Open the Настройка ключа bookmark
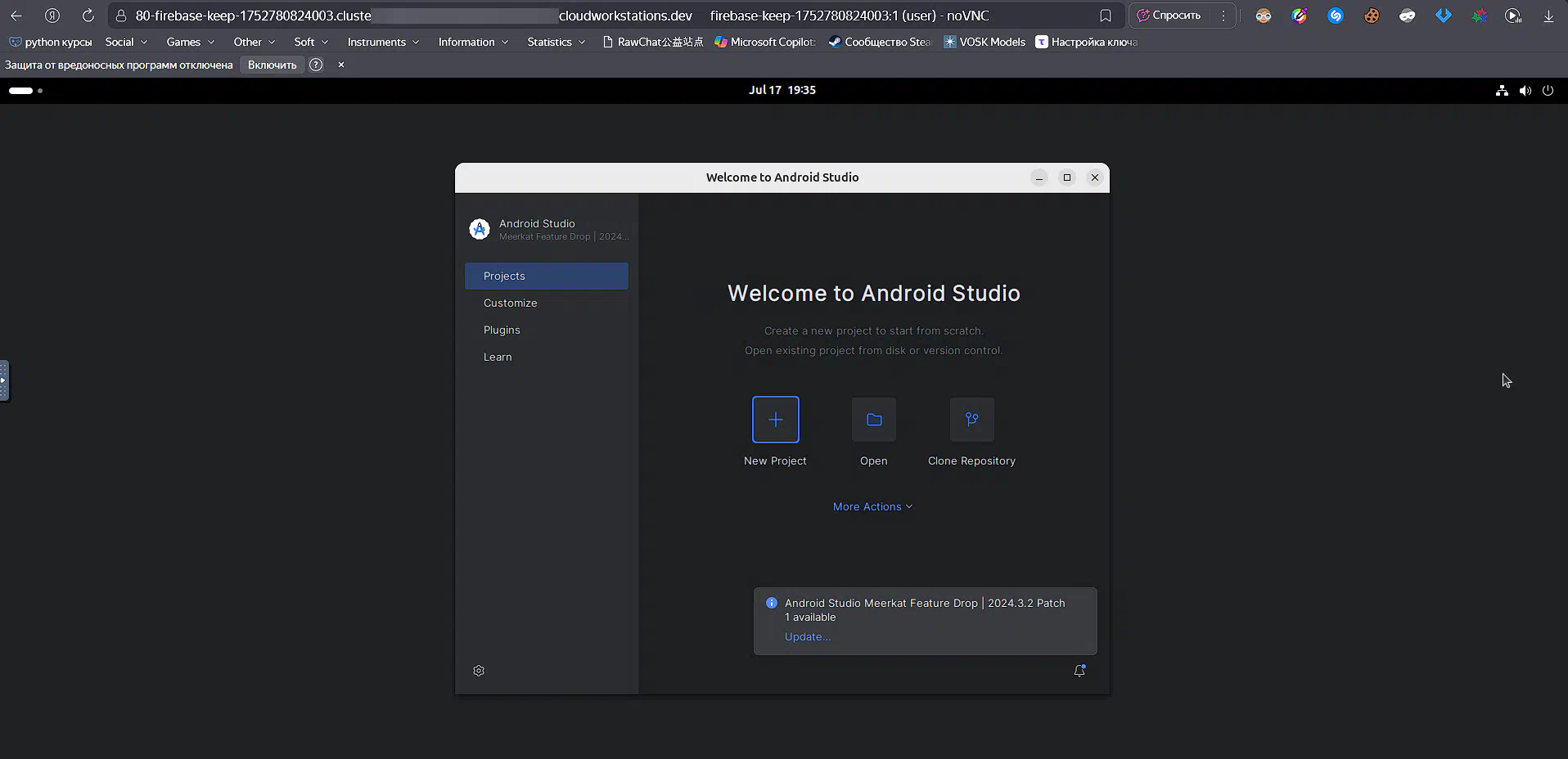The image size is (1568, 759). (x=1087, y=42)
